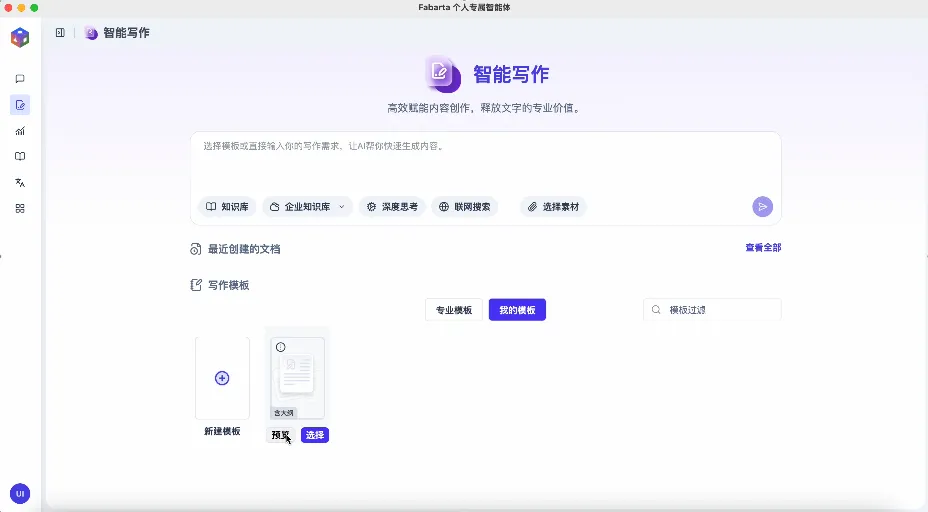
Task: Open the apps grid sidebar icon
Action: pos(20,209)
